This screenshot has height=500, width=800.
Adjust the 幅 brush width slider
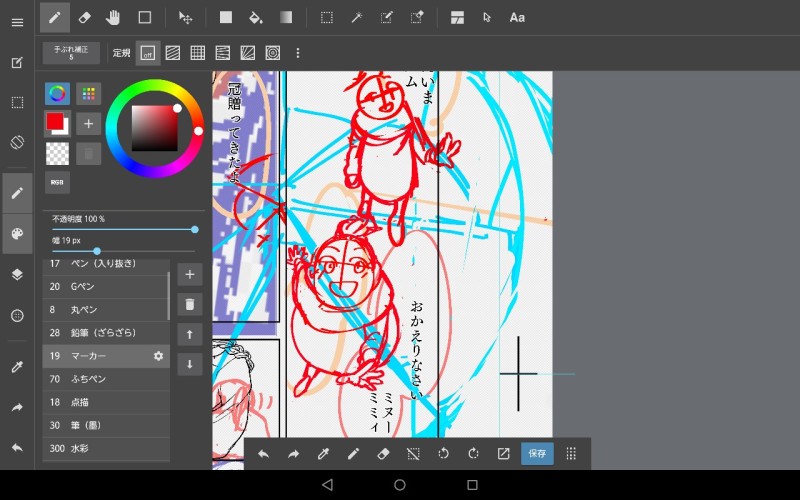click(x=123, y=251)
